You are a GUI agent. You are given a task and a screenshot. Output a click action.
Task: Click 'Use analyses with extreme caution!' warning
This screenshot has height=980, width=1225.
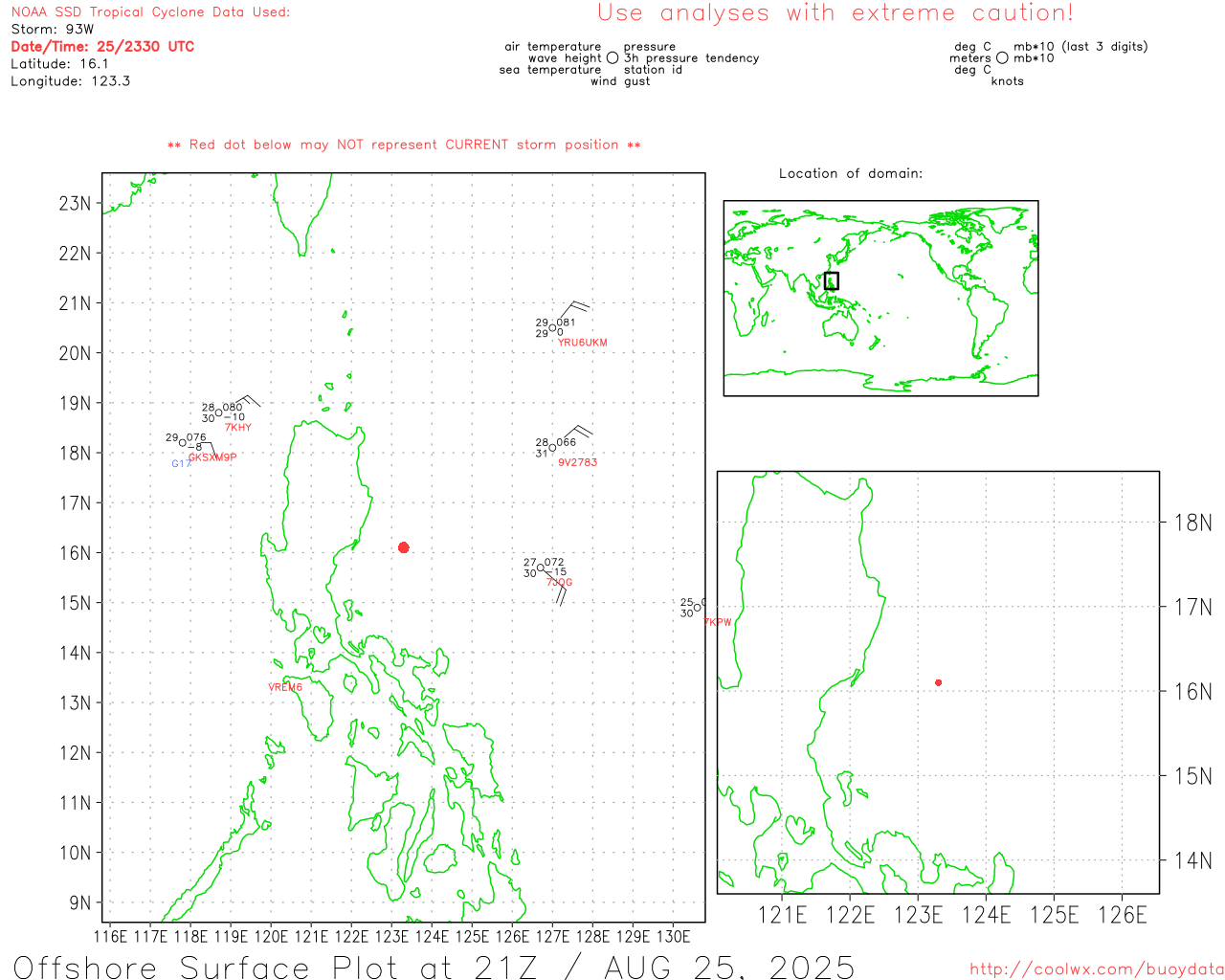835,13
